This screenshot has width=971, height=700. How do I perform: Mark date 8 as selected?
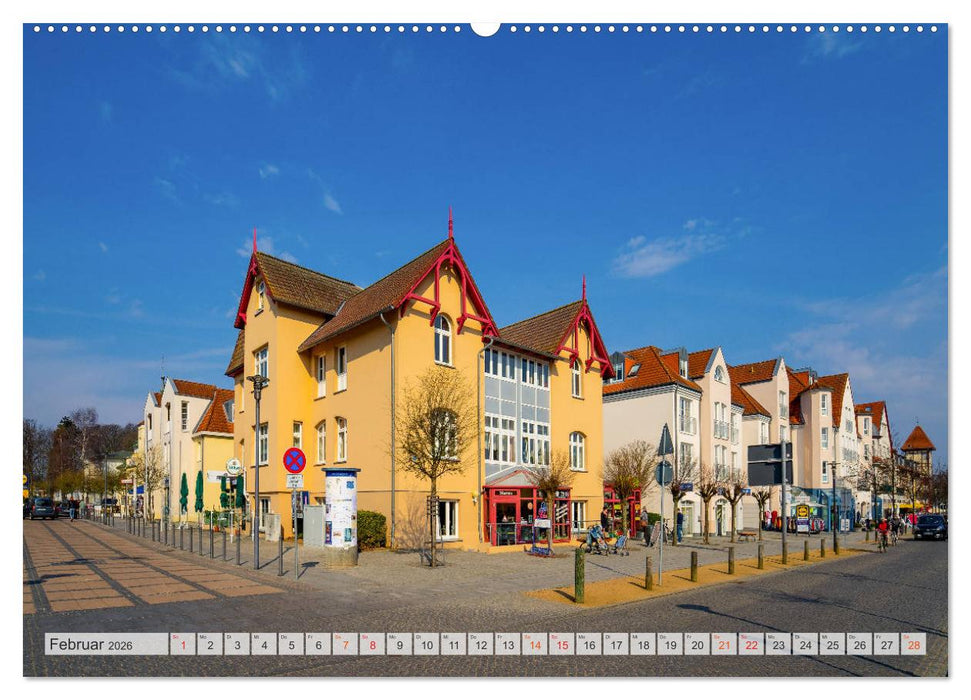[x=373, y=644]
